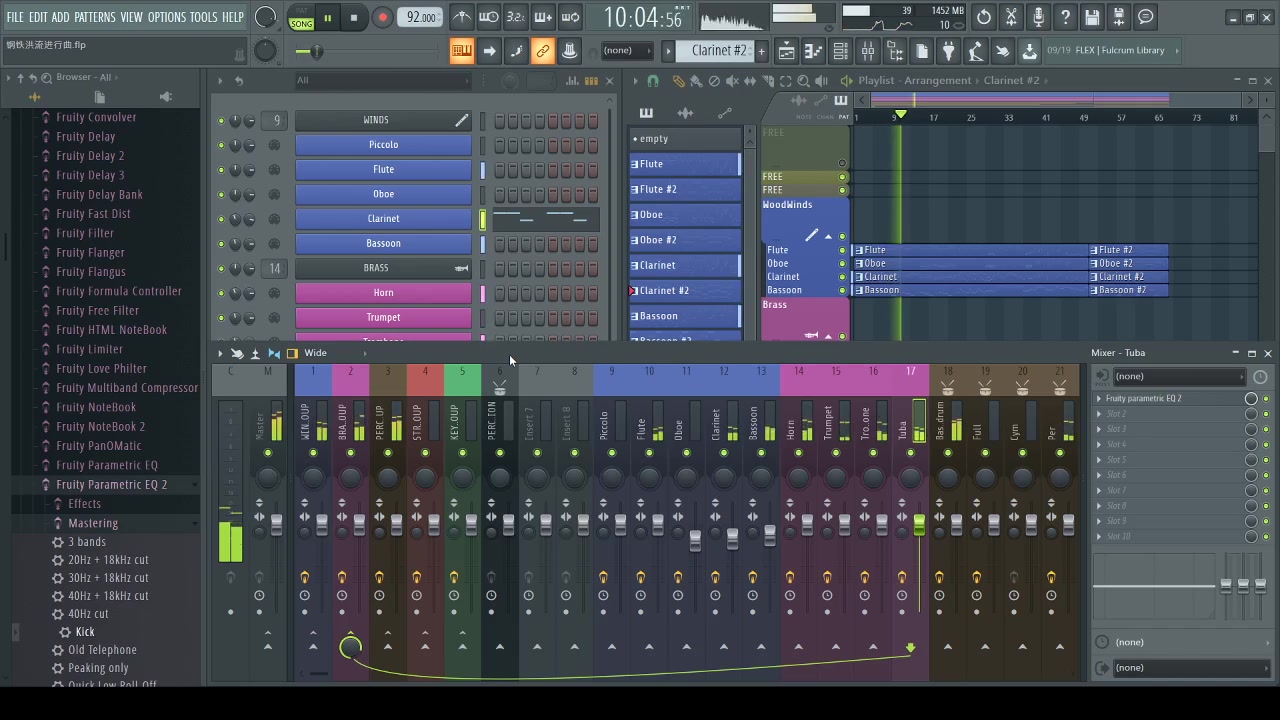Viewport: 1280px width, 720px height.
Task: Open the TOOLS menu
Action: tap(204, 17)
